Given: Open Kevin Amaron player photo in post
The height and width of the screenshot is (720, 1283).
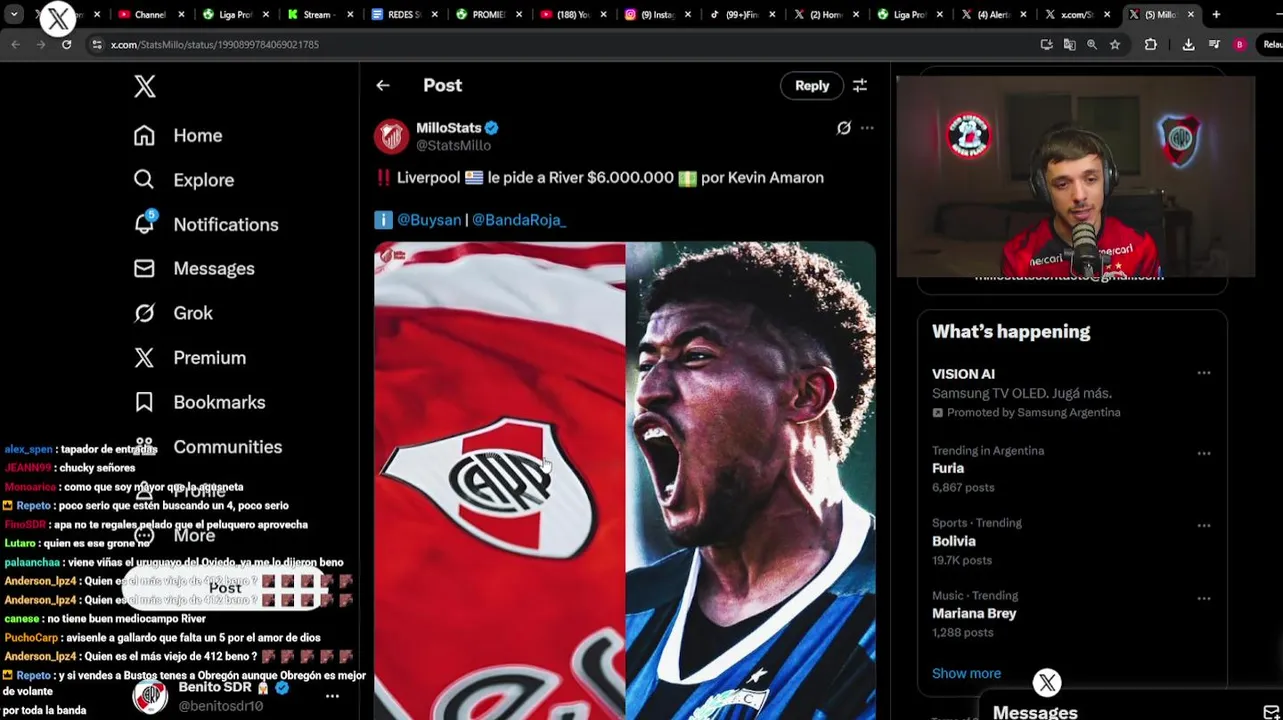Looking at the screenshot, I should (751, 480).
